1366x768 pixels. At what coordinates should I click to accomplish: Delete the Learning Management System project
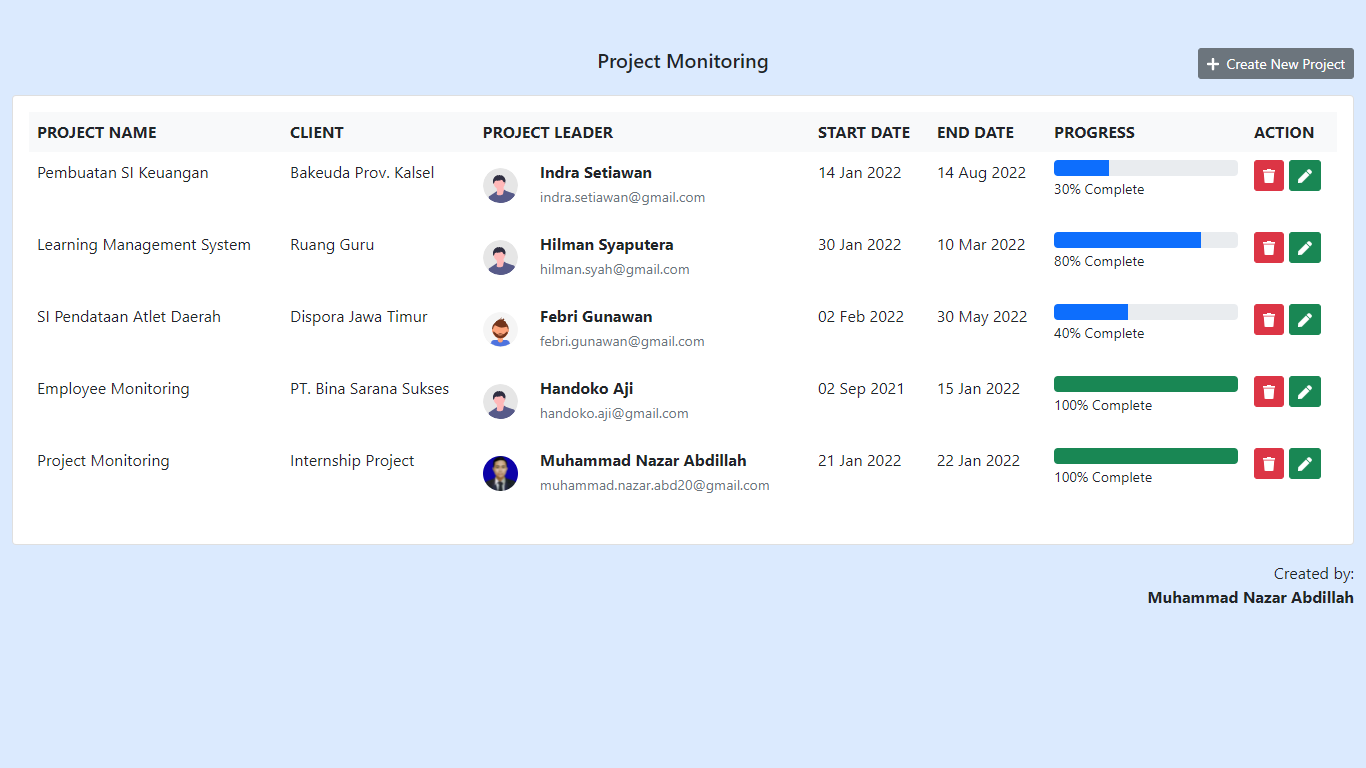coord(1268,247)
